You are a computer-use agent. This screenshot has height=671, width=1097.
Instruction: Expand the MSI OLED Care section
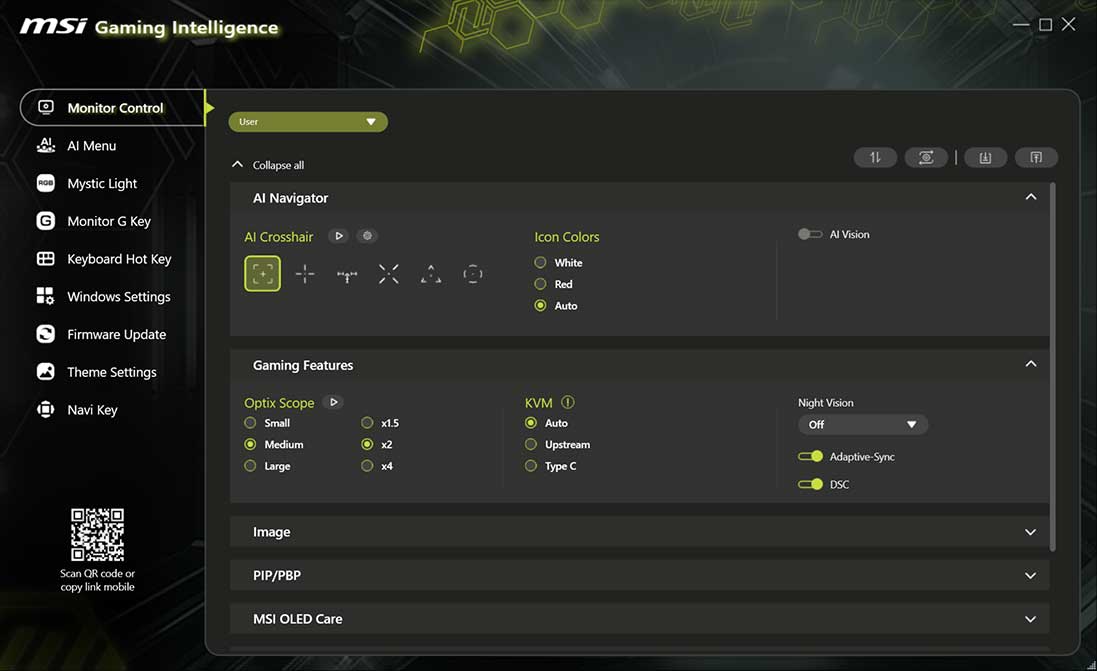click(x=639, y=619)
